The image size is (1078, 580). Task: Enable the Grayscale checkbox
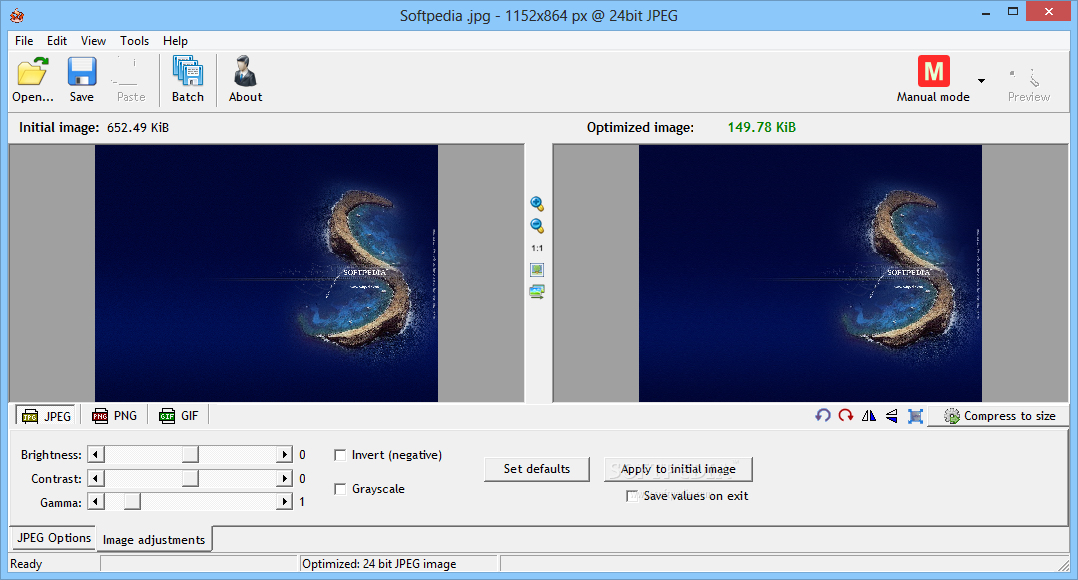340,489
